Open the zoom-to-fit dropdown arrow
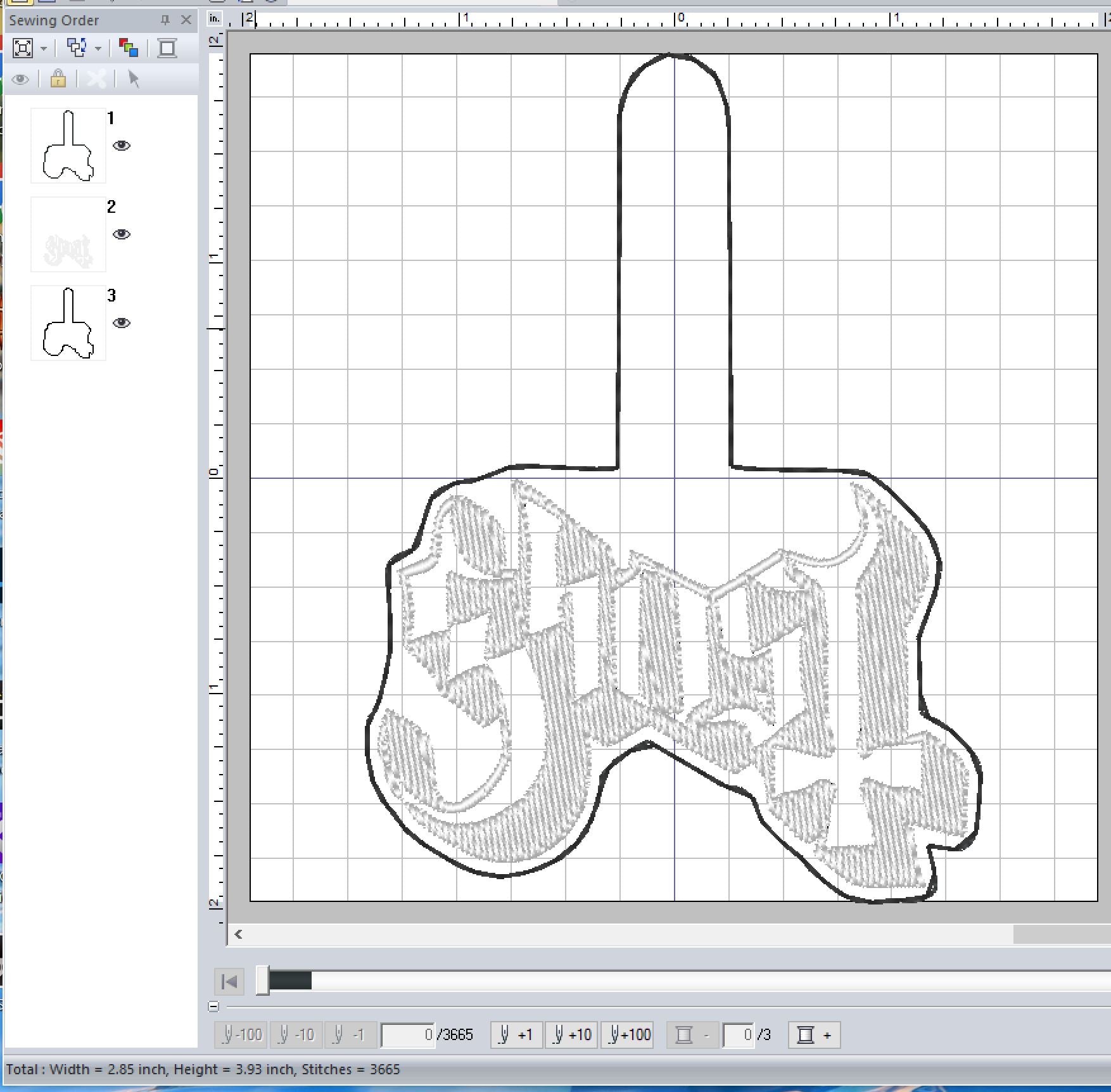This screenshot has height=1092, width=1111. tap(44, 48)
